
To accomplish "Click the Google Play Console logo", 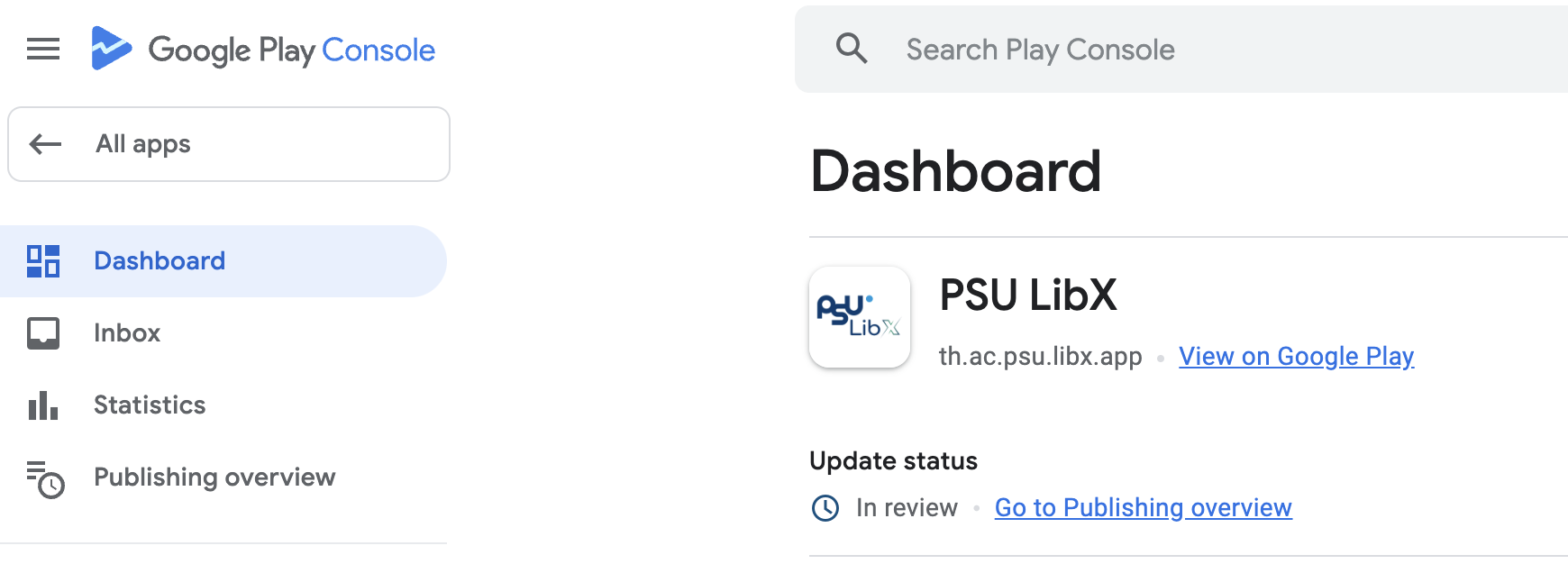I will [x=261, y=50].
